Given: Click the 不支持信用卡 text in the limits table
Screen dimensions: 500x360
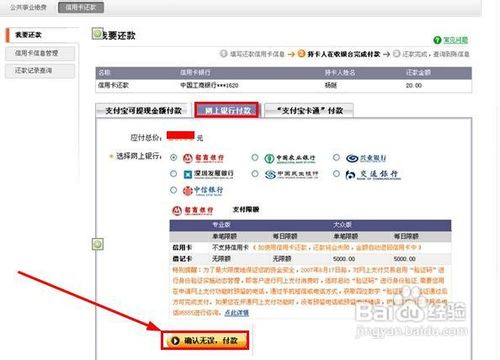Looking at the screenshot, I should coord(230,248).
